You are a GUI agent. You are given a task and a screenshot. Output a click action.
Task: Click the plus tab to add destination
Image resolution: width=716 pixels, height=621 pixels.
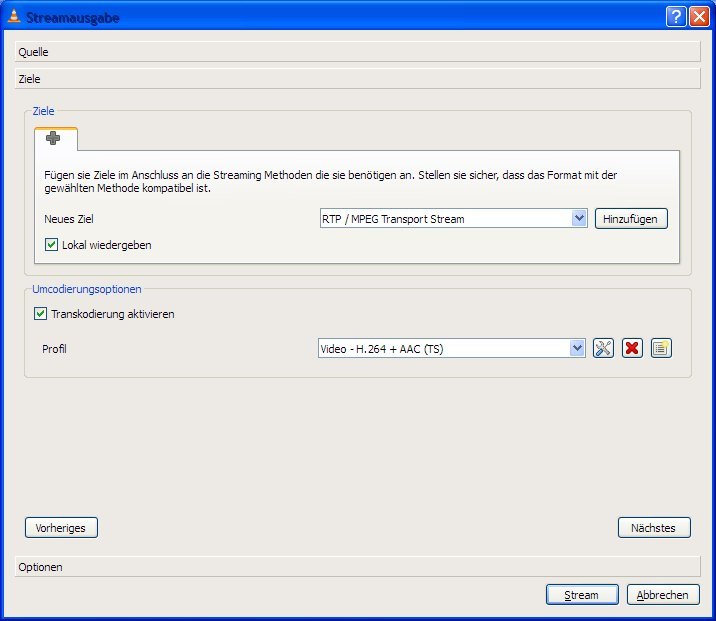[55, 138]
